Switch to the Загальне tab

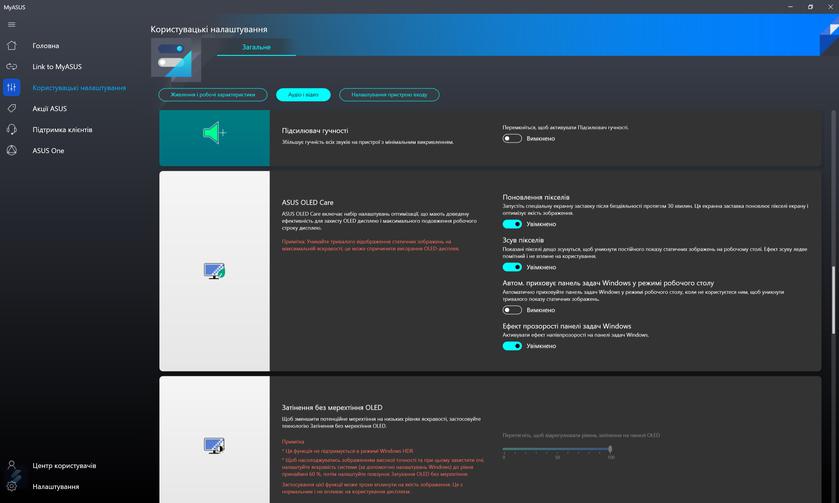click(x=256, y=46)
